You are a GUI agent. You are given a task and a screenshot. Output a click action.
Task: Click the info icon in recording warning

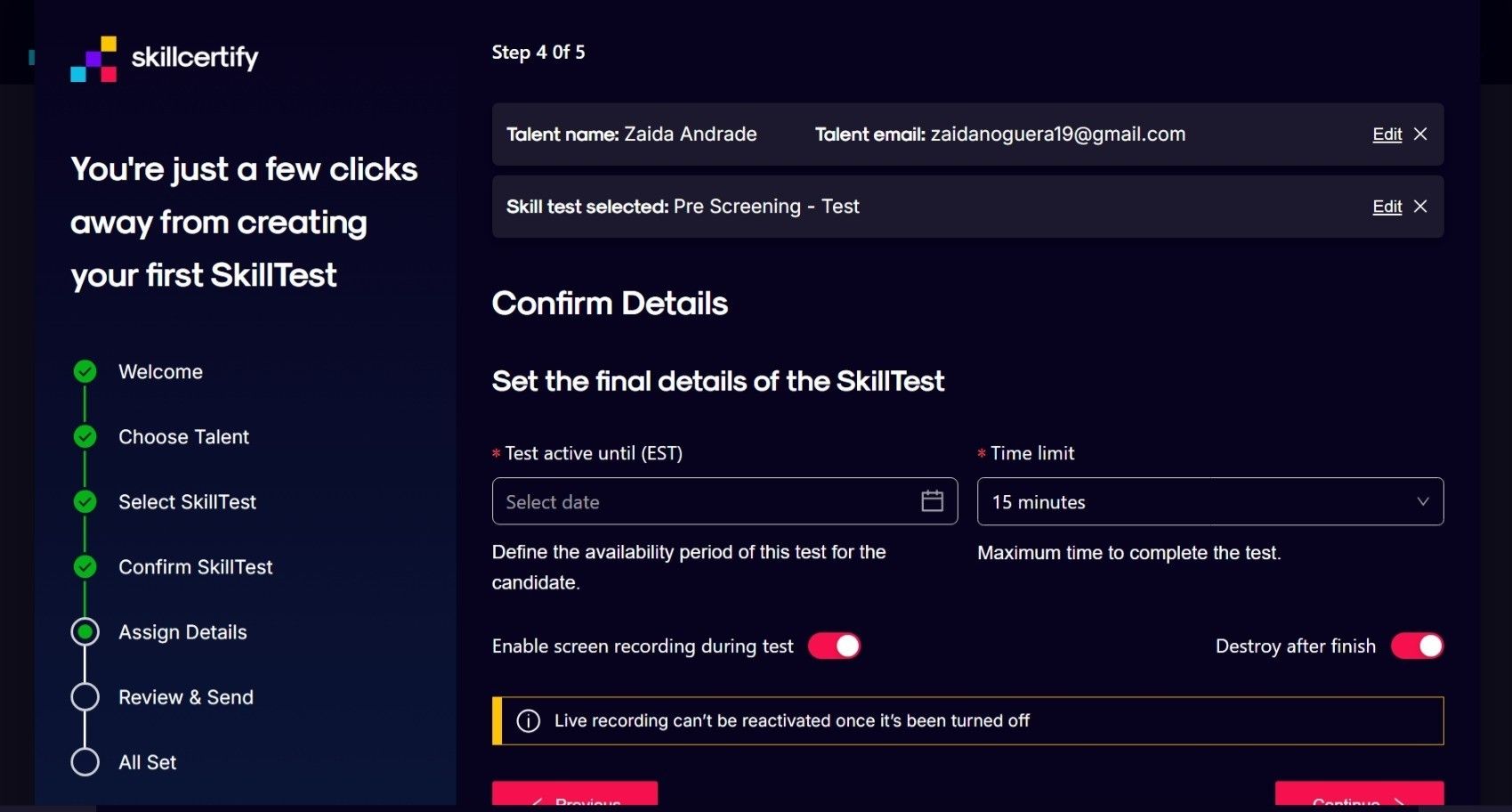(x=529, y=721)
